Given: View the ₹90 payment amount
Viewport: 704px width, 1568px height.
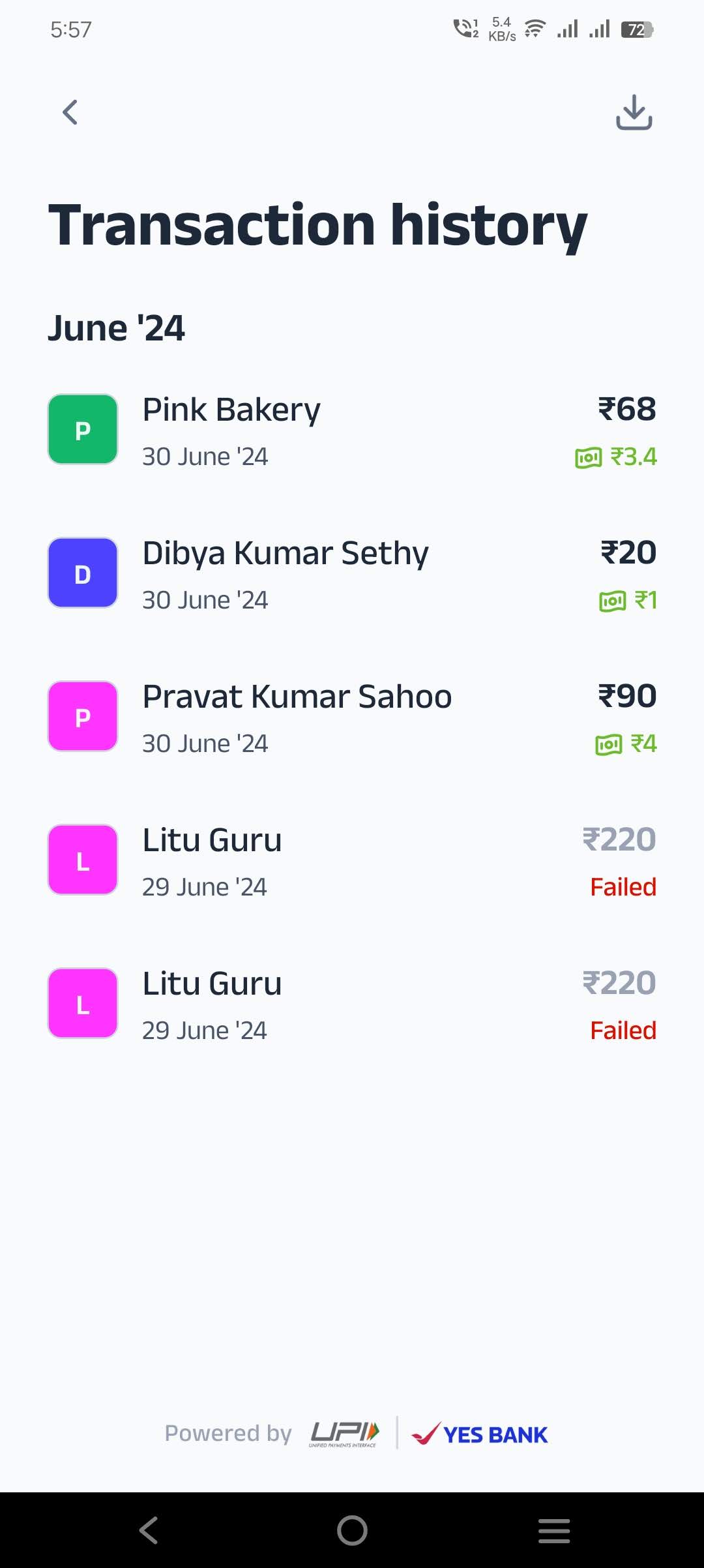Looking at the screenshot, I should pyautogui.click(x=627, y=697).
